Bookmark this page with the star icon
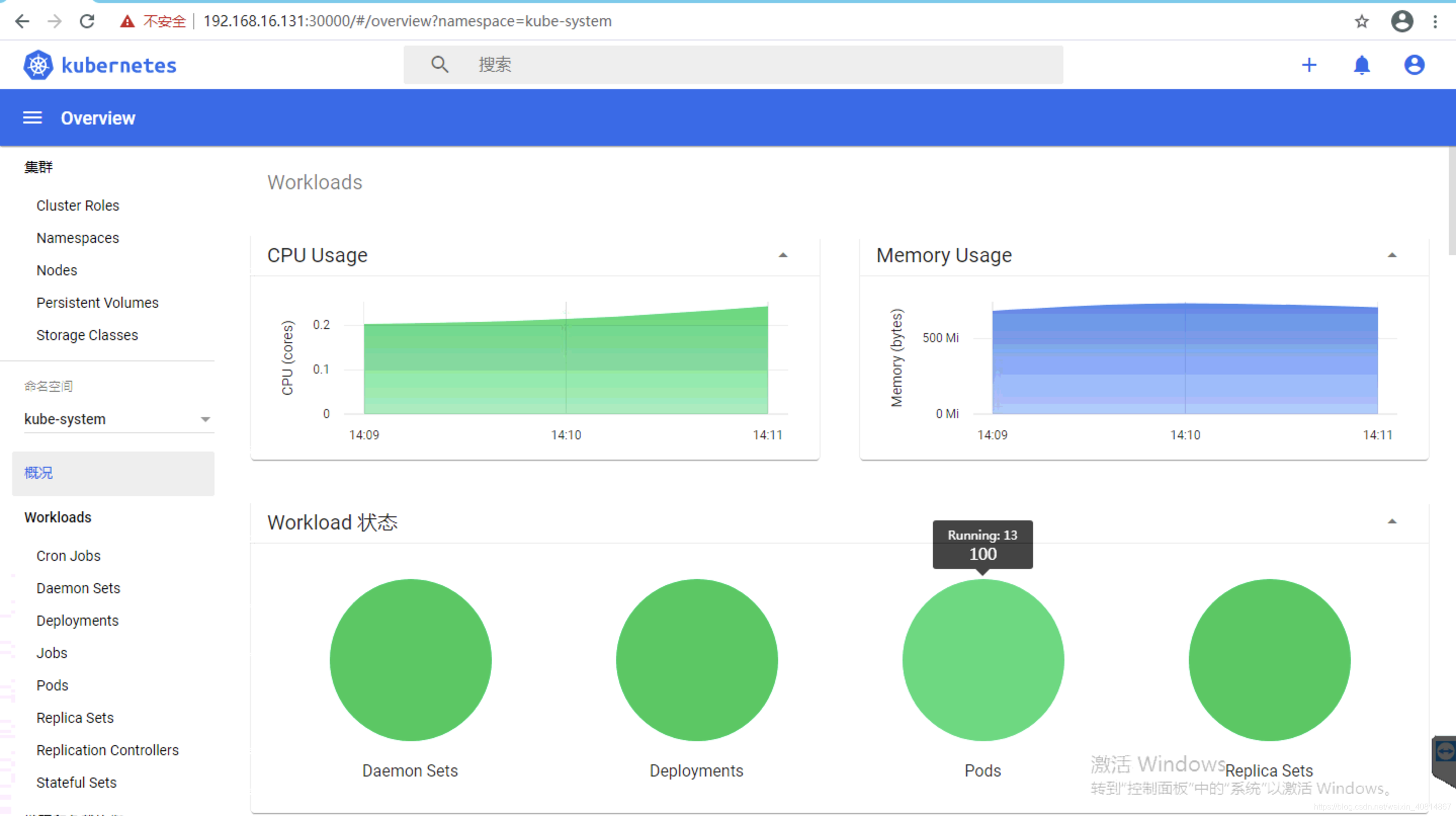The image size is (1456, 816). click(x=1361, y=21)
